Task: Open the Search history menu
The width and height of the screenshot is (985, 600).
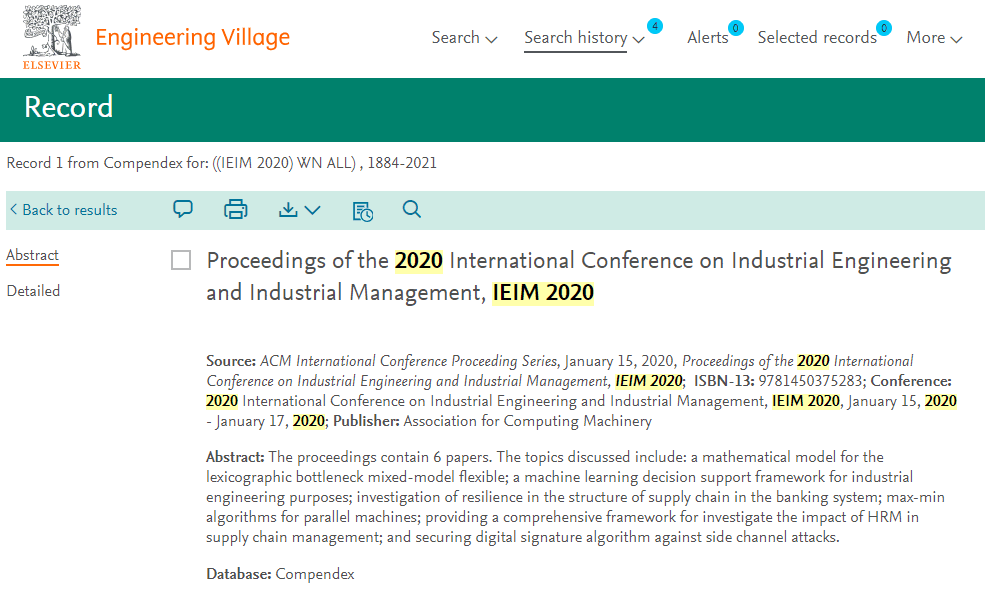Action: tap(575, 38)
